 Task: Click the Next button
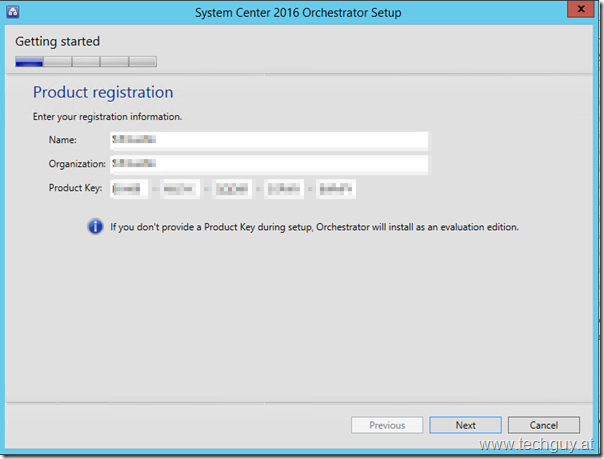coord(465,425)
